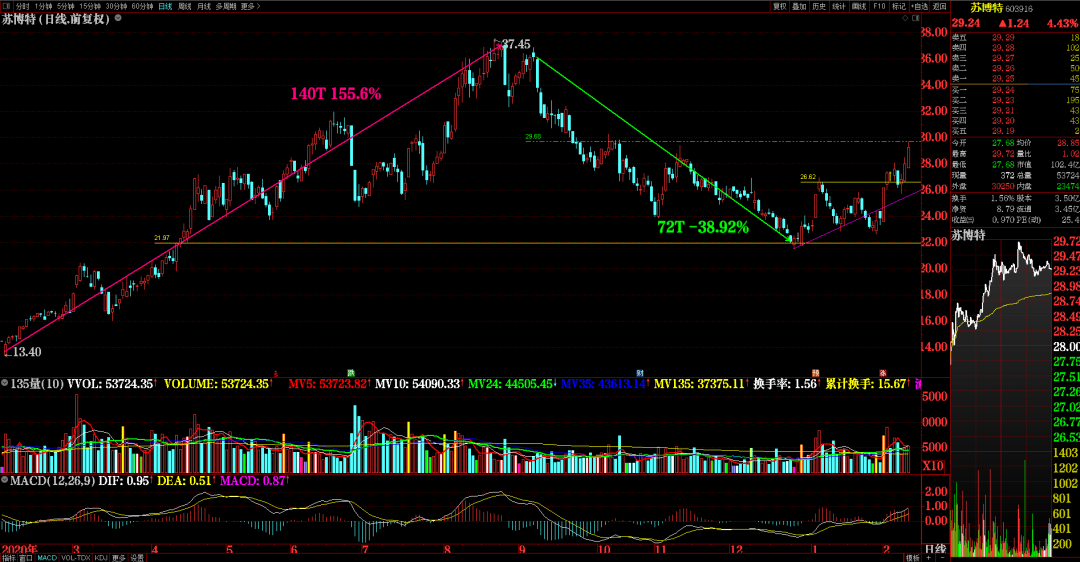The height and width of the screenshot is (562, 1080).
Task: Click the 72T -38.92% annotation
Action: coord(703,227)
